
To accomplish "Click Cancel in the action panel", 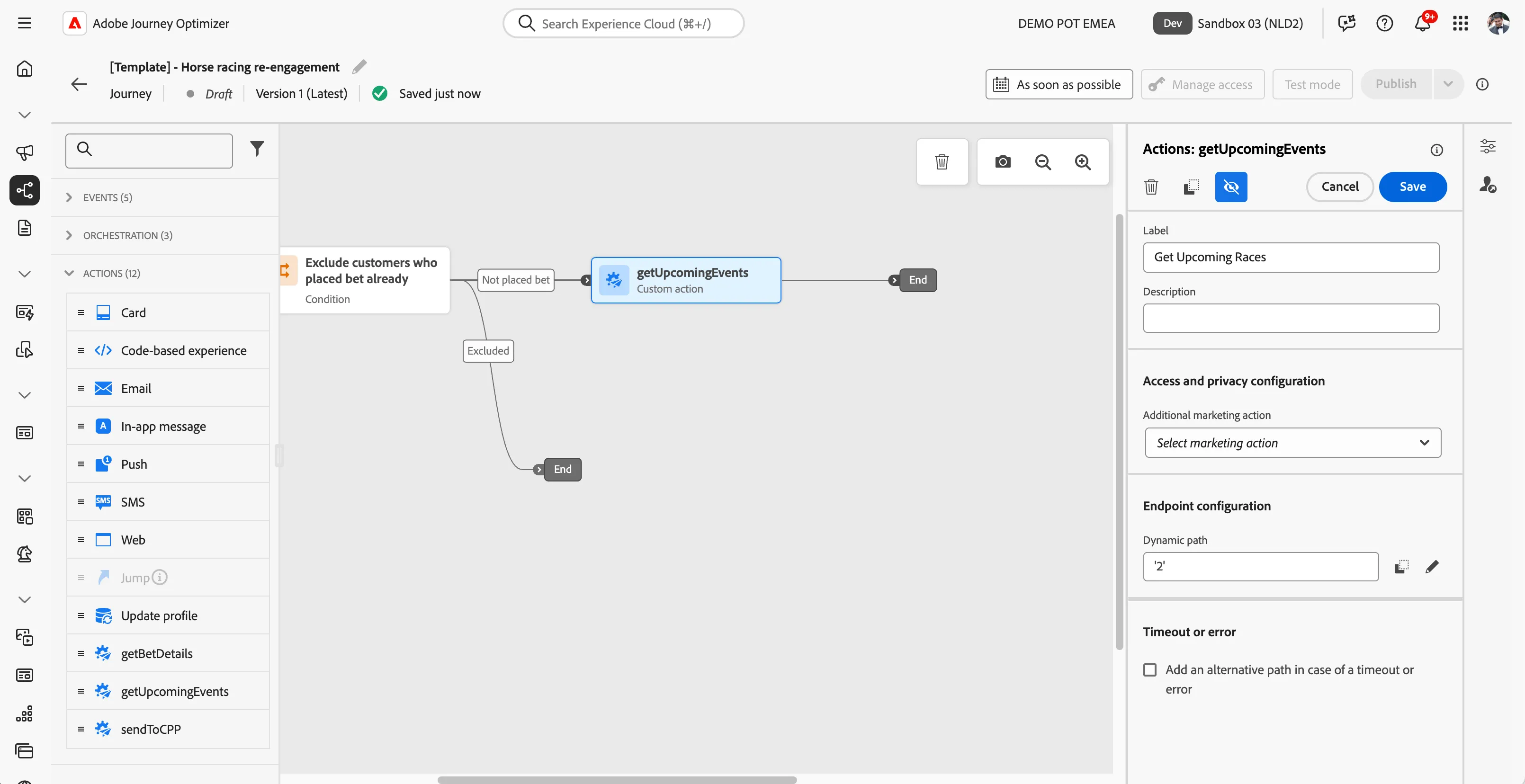I will pyautogui.click(x=1340, y=187).
